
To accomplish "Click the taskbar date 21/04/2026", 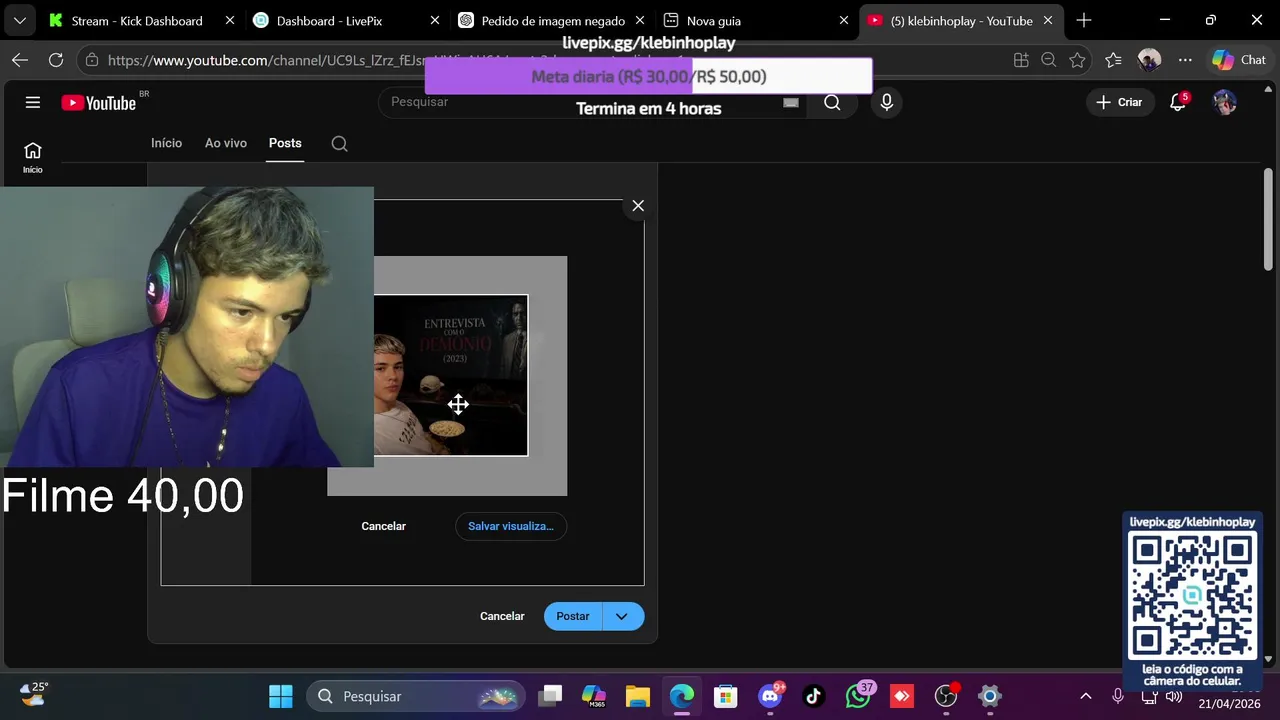I will (x=1230, y=704).
